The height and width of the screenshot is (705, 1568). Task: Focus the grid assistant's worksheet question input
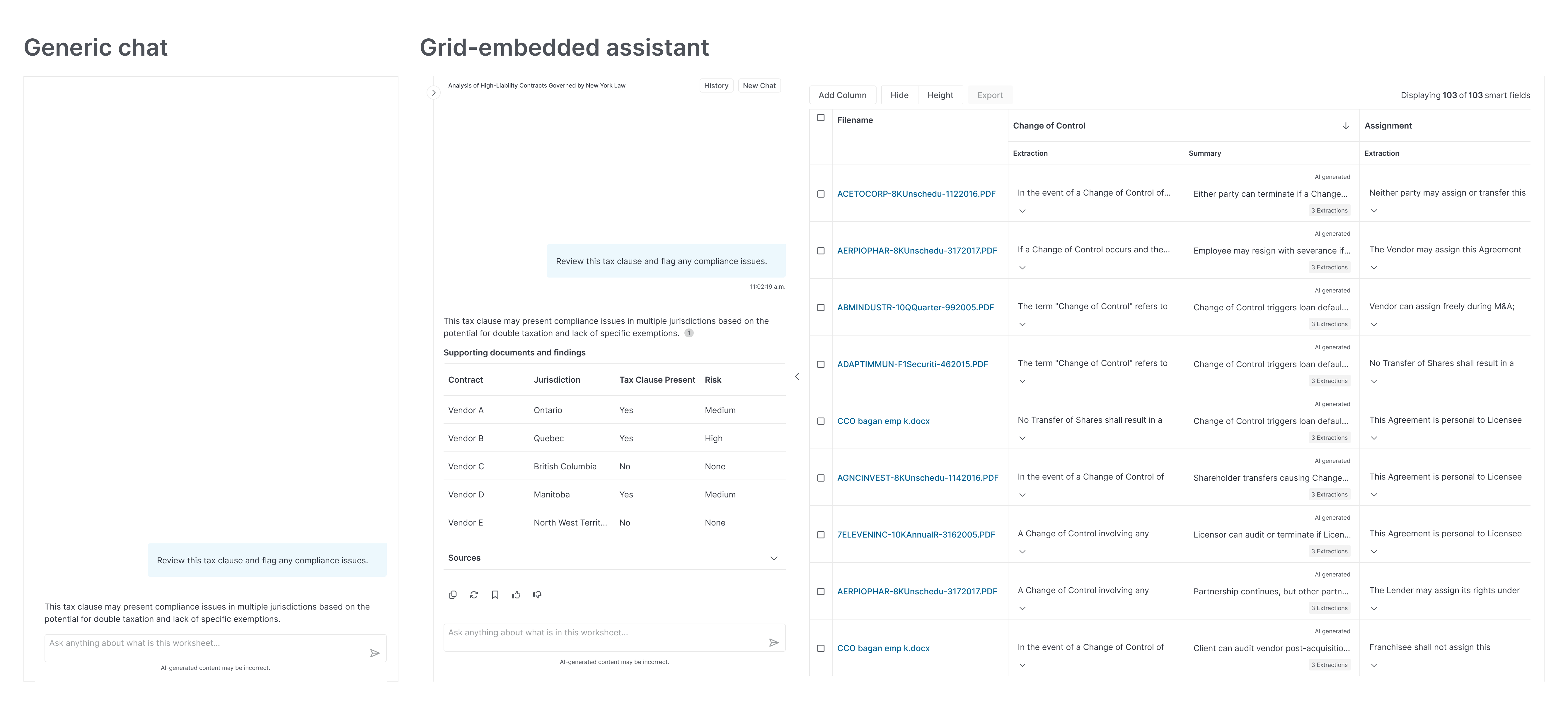click(603, 633)
